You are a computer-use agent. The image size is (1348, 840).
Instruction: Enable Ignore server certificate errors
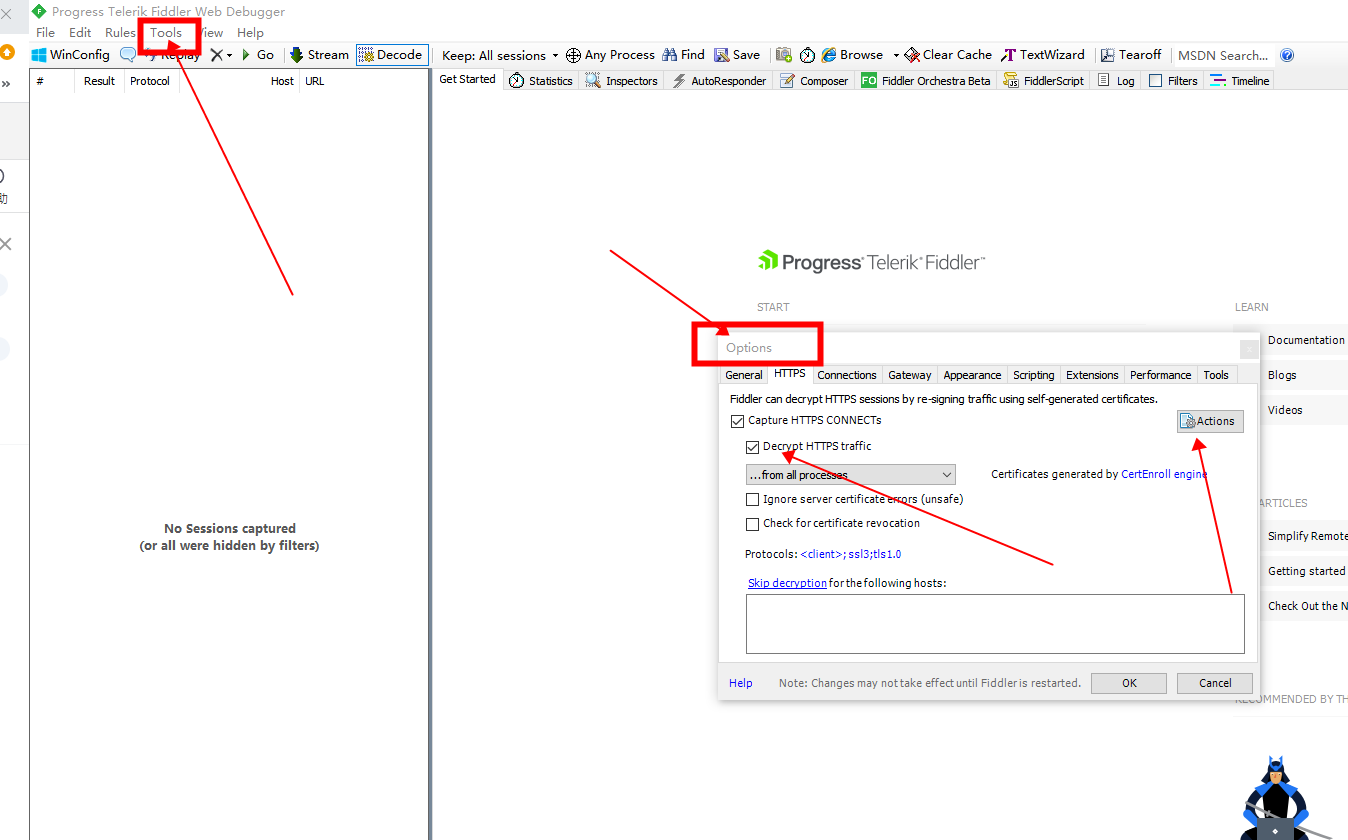(x=753, y=499)
